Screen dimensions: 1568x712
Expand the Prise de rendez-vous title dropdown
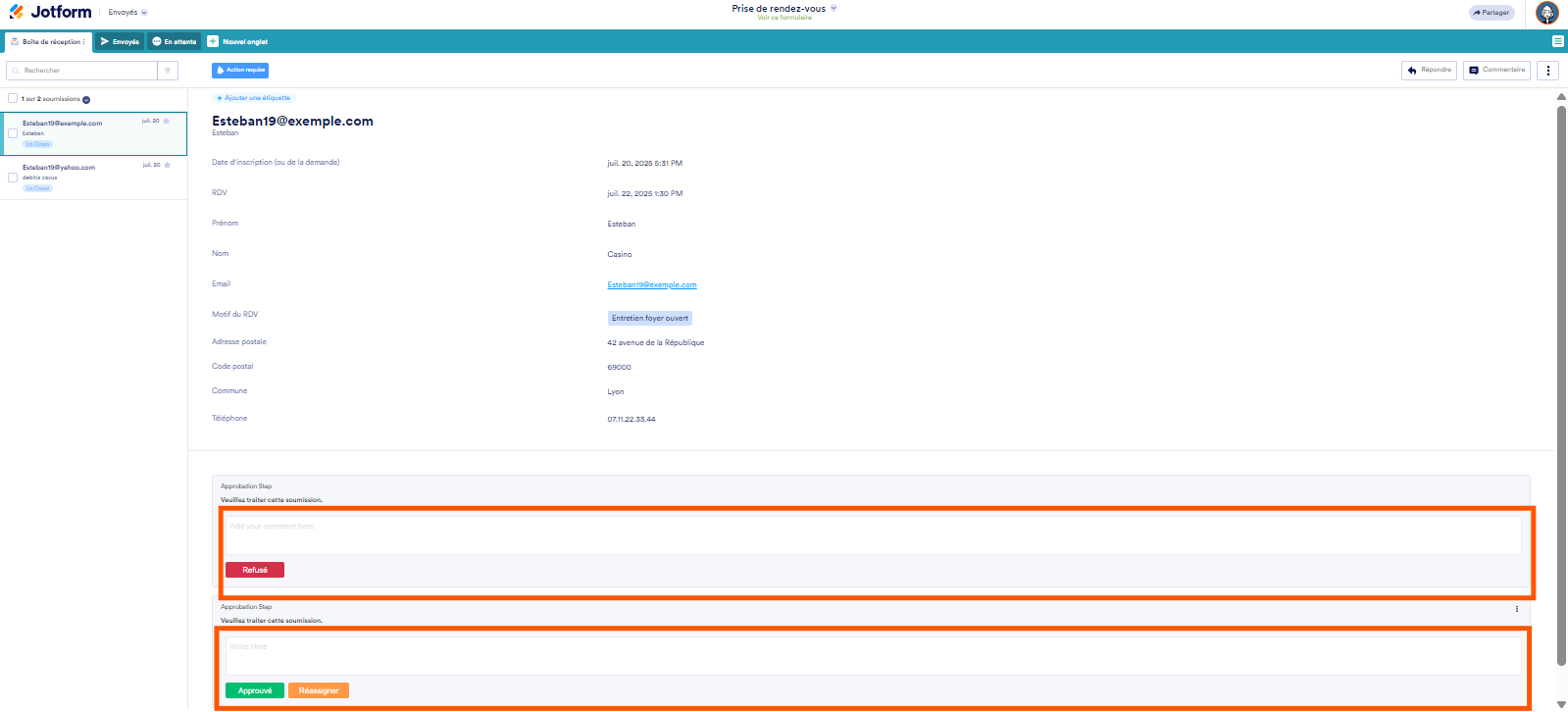tap(834, 8)
